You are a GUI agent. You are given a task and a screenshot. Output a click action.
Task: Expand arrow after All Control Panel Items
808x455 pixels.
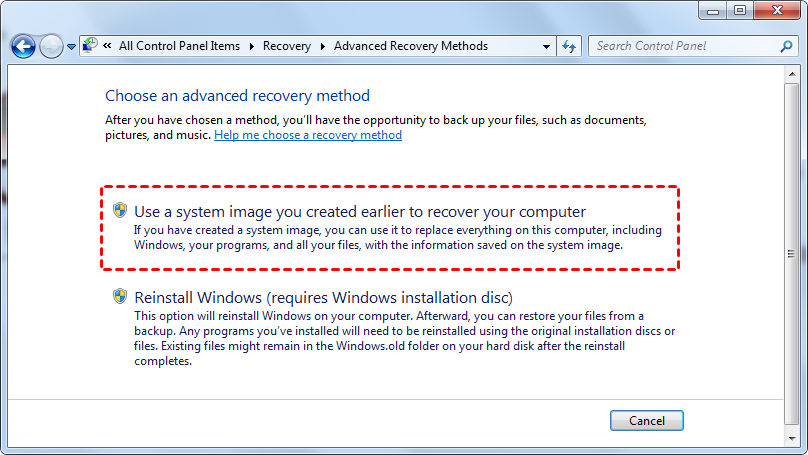coord(252,46)
